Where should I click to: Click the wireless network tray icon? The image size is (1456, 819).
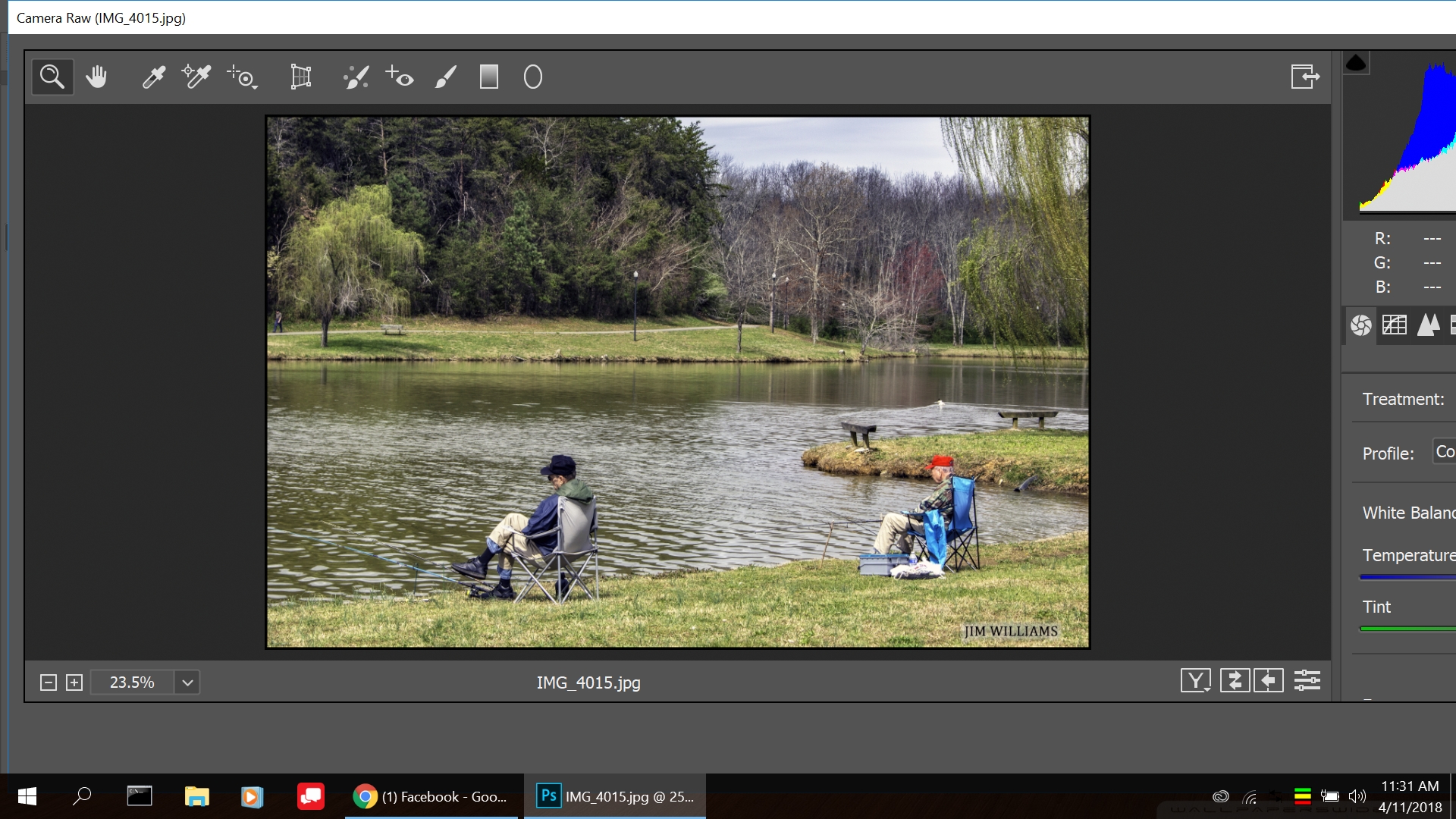tap(1249, 796)
